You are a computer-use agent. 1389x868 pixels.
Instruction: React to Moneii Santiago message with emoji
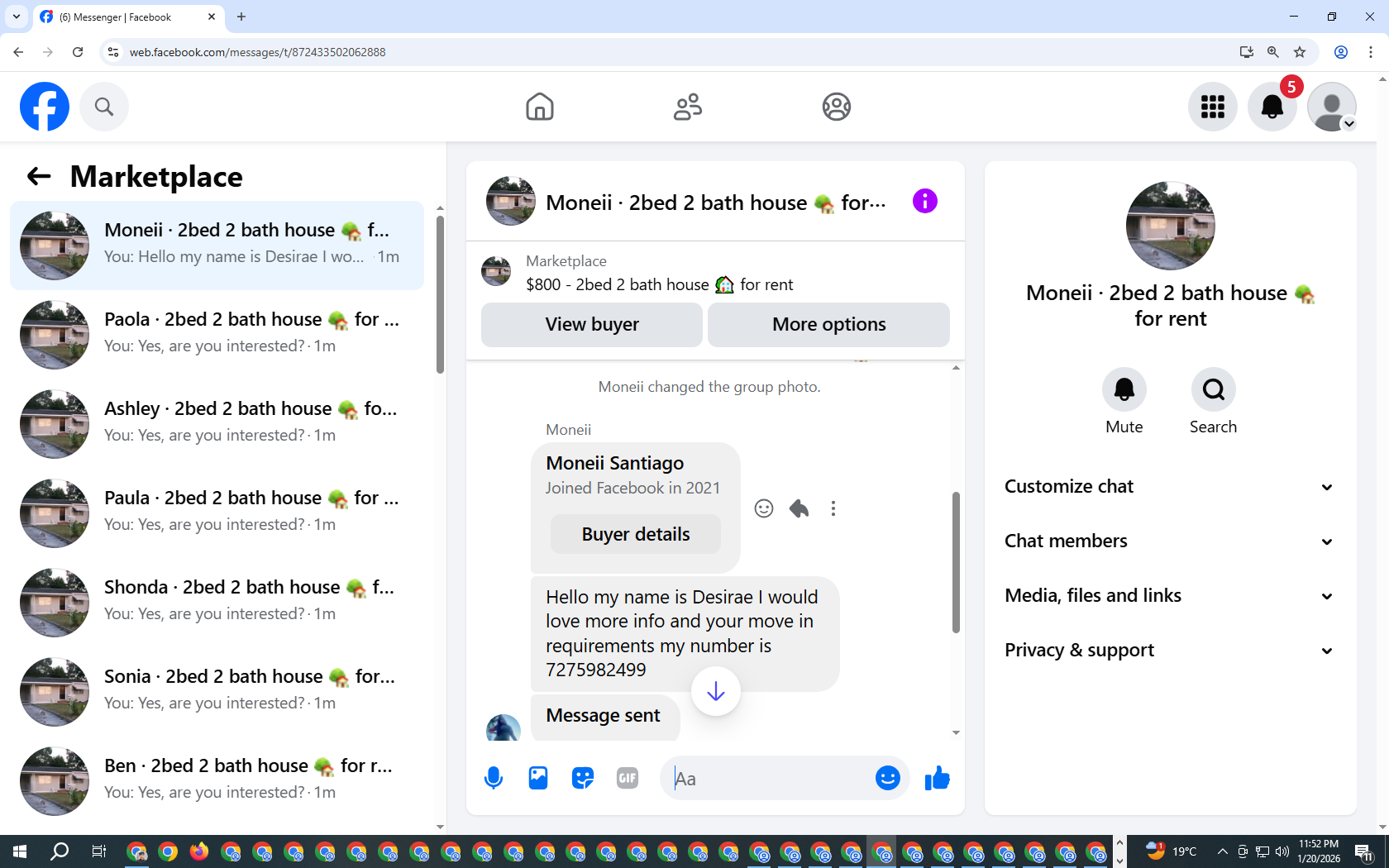pyautogui.click(x=764, y=508)
